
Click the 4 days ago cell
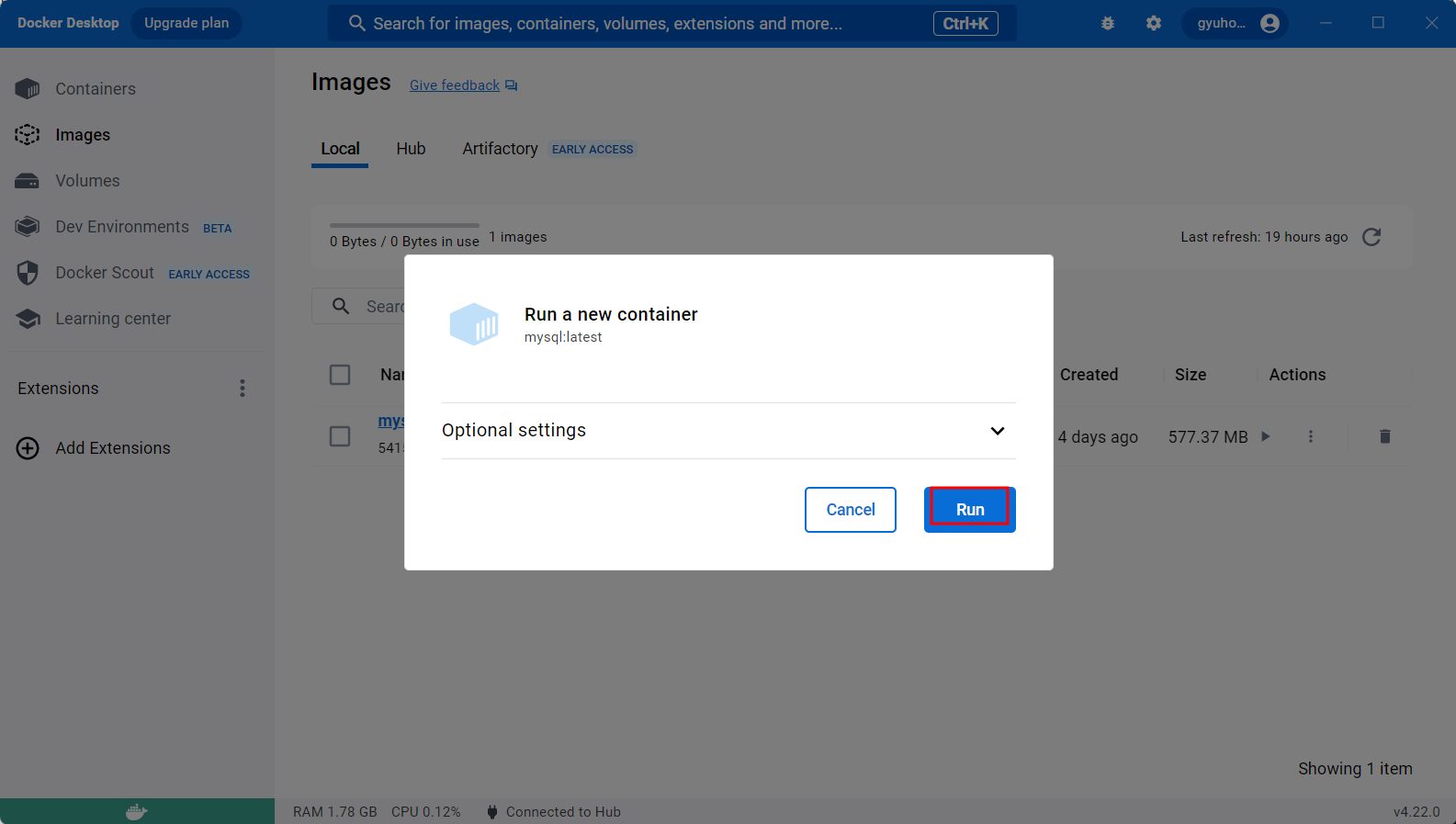(1098, 437)
